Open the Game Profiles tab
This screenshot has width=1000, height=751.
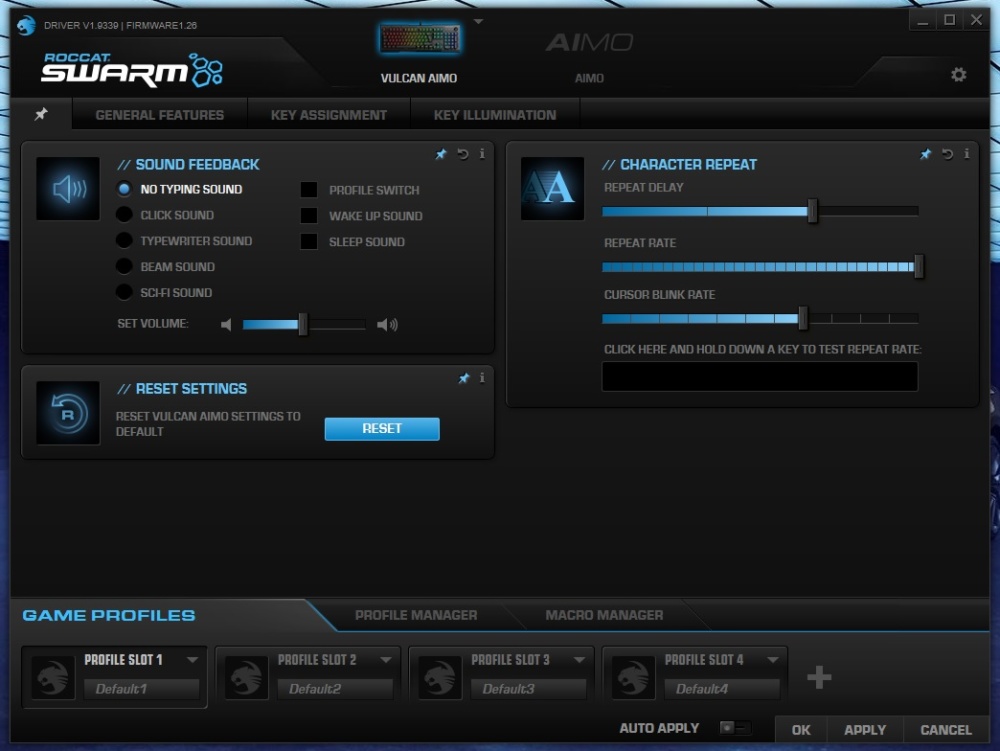coord(109,615)
